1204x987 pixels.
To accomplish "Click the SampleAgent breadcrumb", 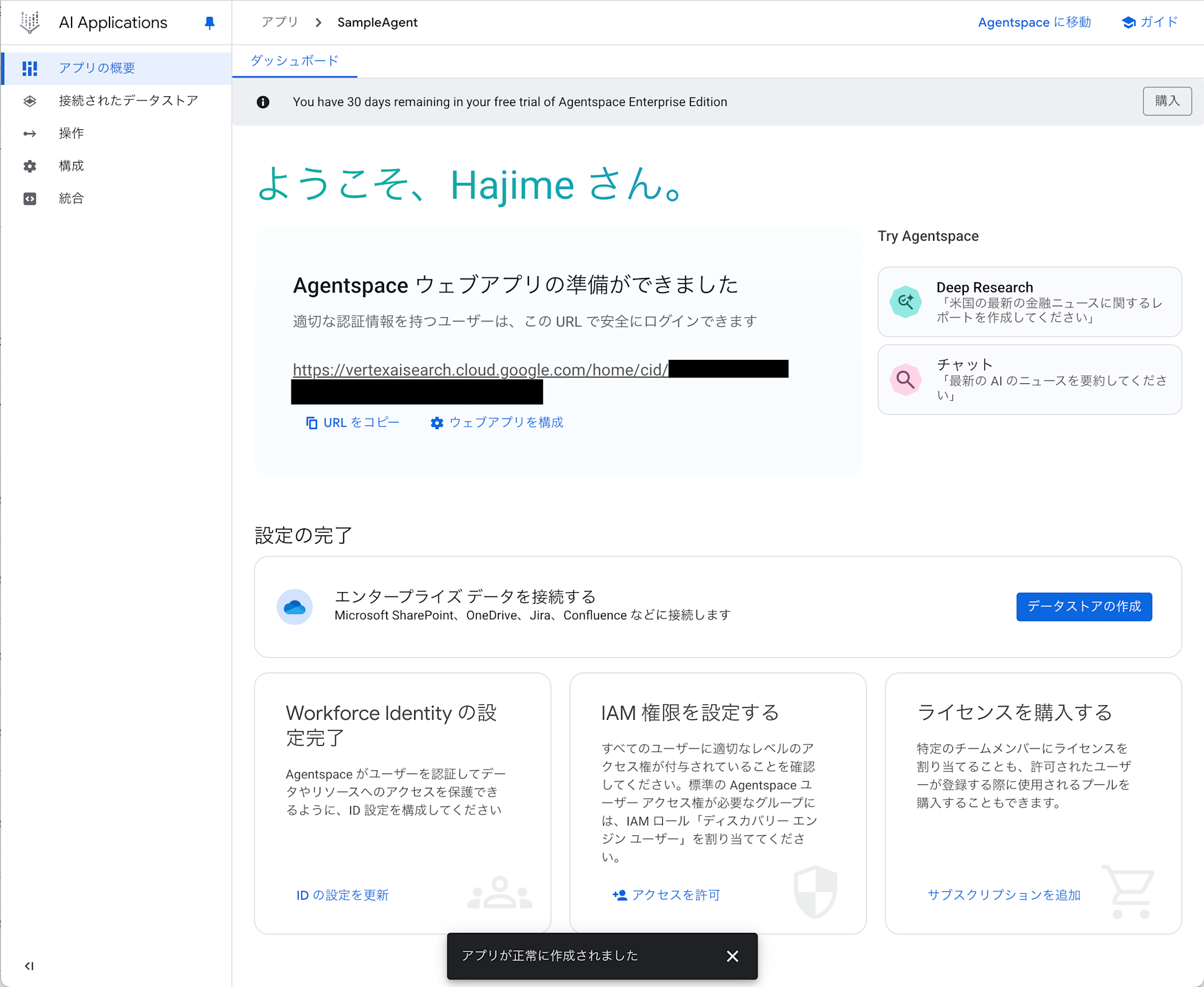I will 377,22.
